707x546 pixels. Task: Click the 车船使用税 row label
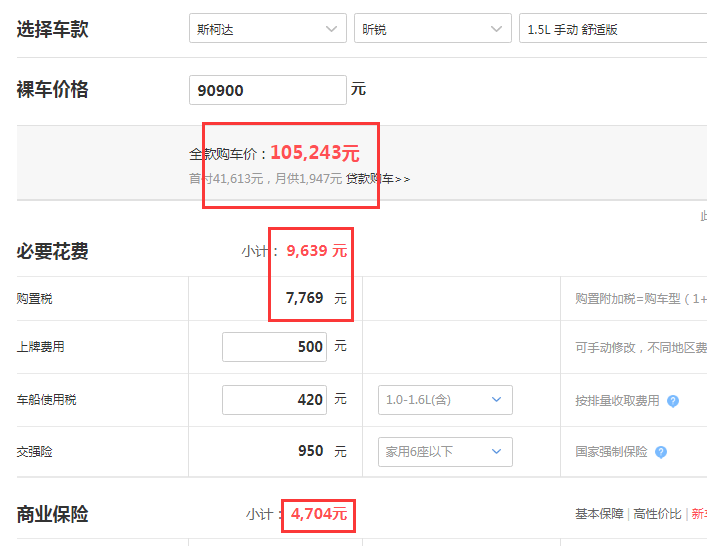point(46,399)
